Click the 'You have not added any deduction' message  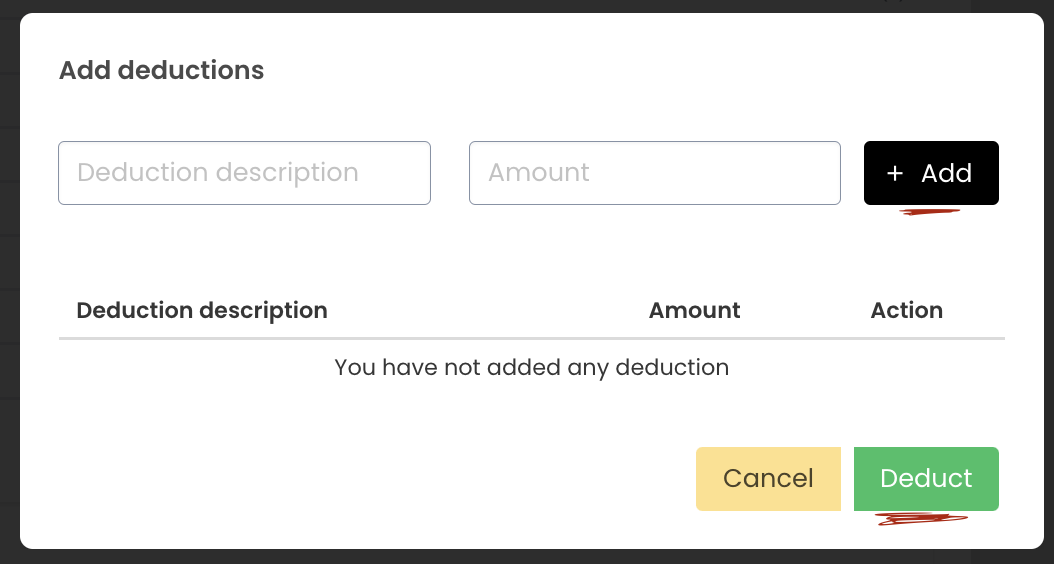[x=531, y=367]
